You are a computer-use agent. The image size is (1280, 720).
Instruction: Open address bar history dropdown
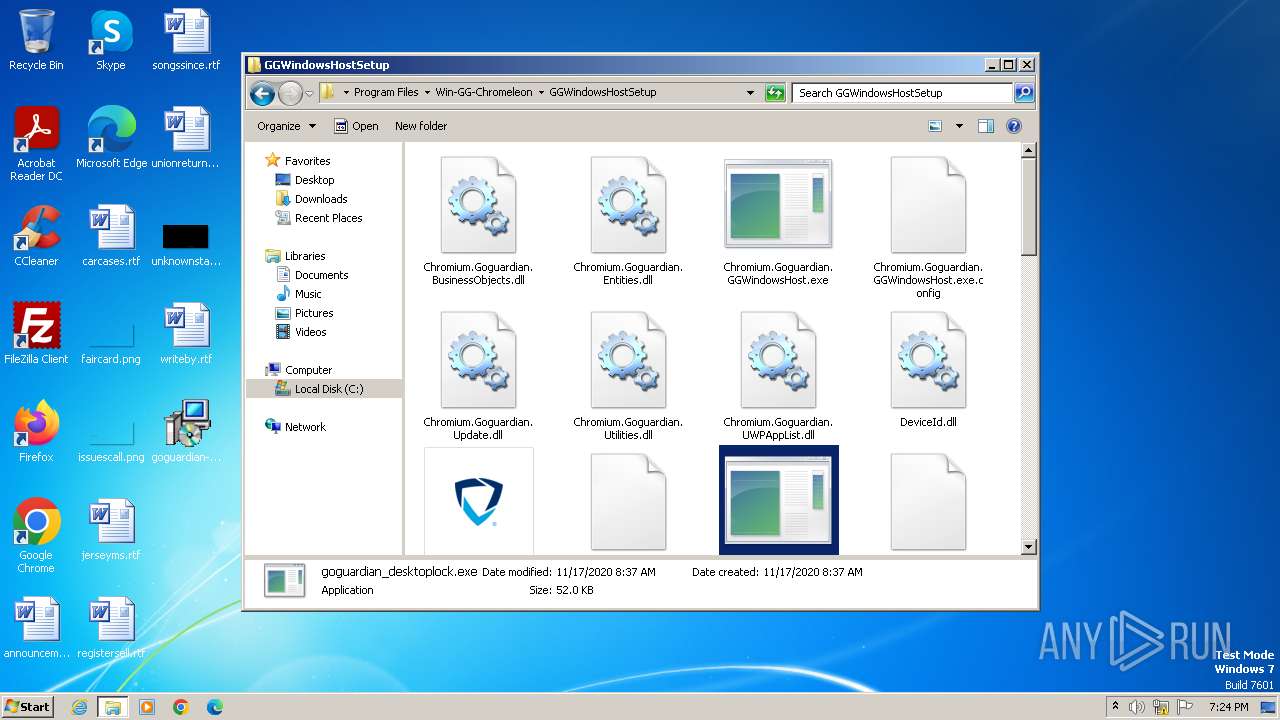point(750,92)
